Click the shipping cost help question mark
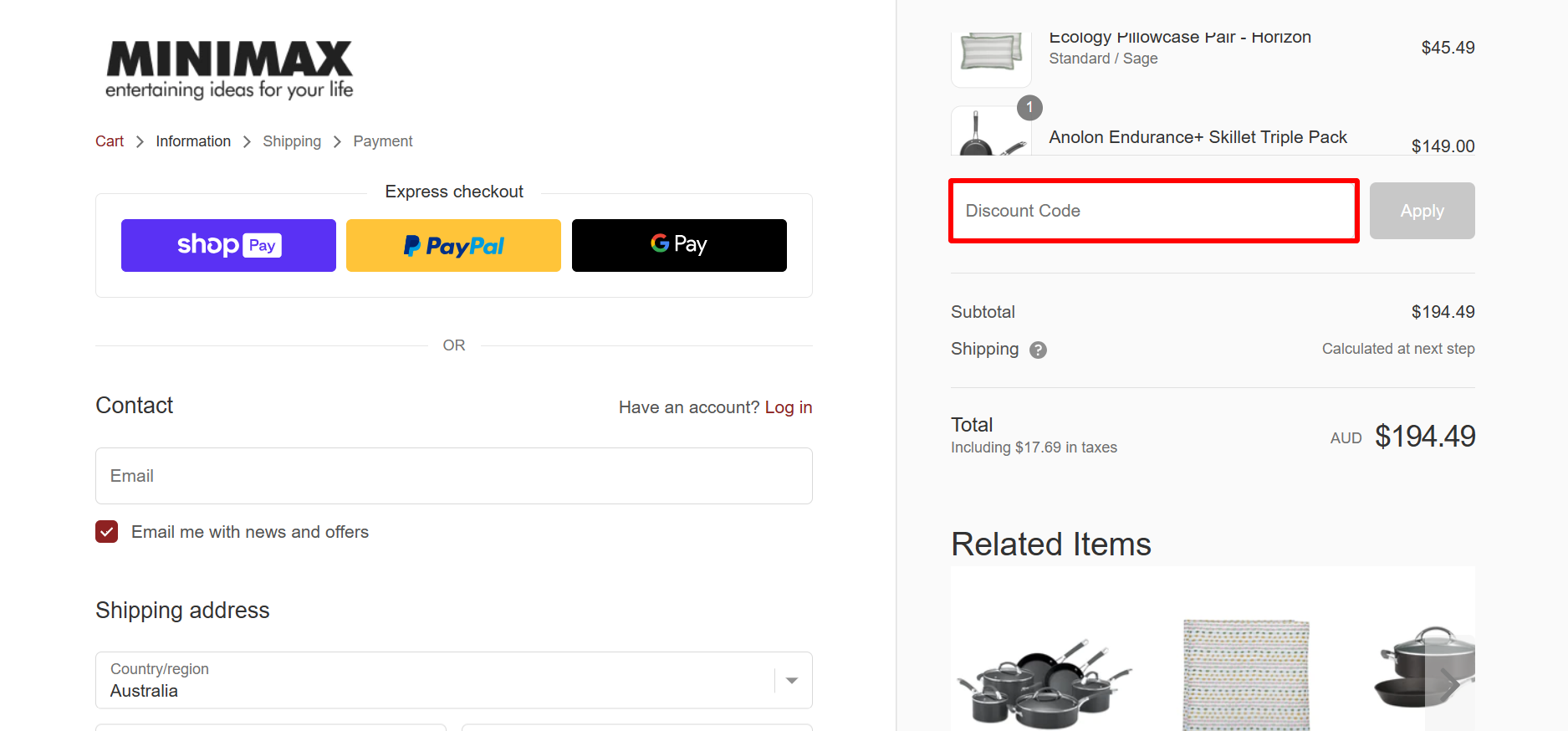The width and height of the screenshot is (1568, 731). point(1037,350)
